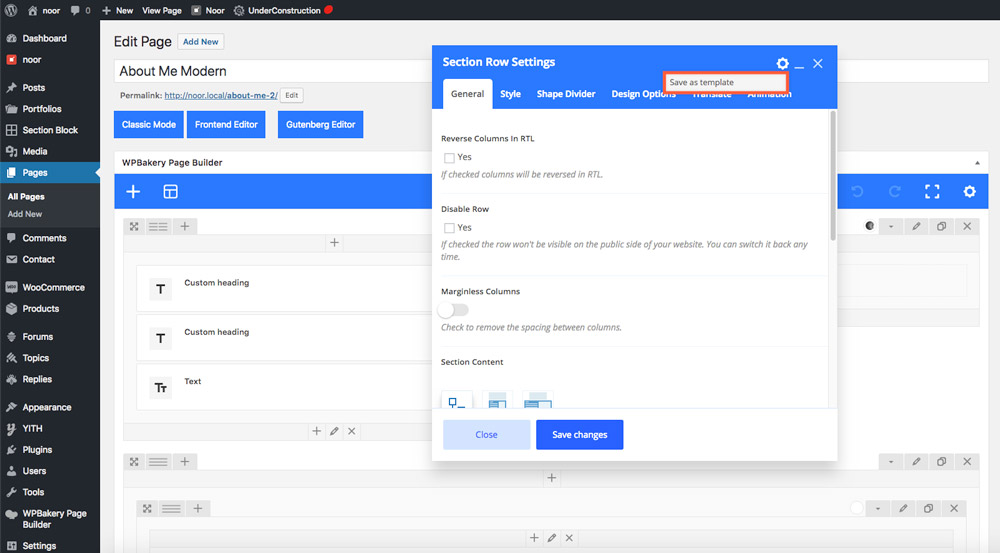The width and height of the screenshot is (1000, 553).
Task: Click the first row's move handle icon
Action: [134, 226]
